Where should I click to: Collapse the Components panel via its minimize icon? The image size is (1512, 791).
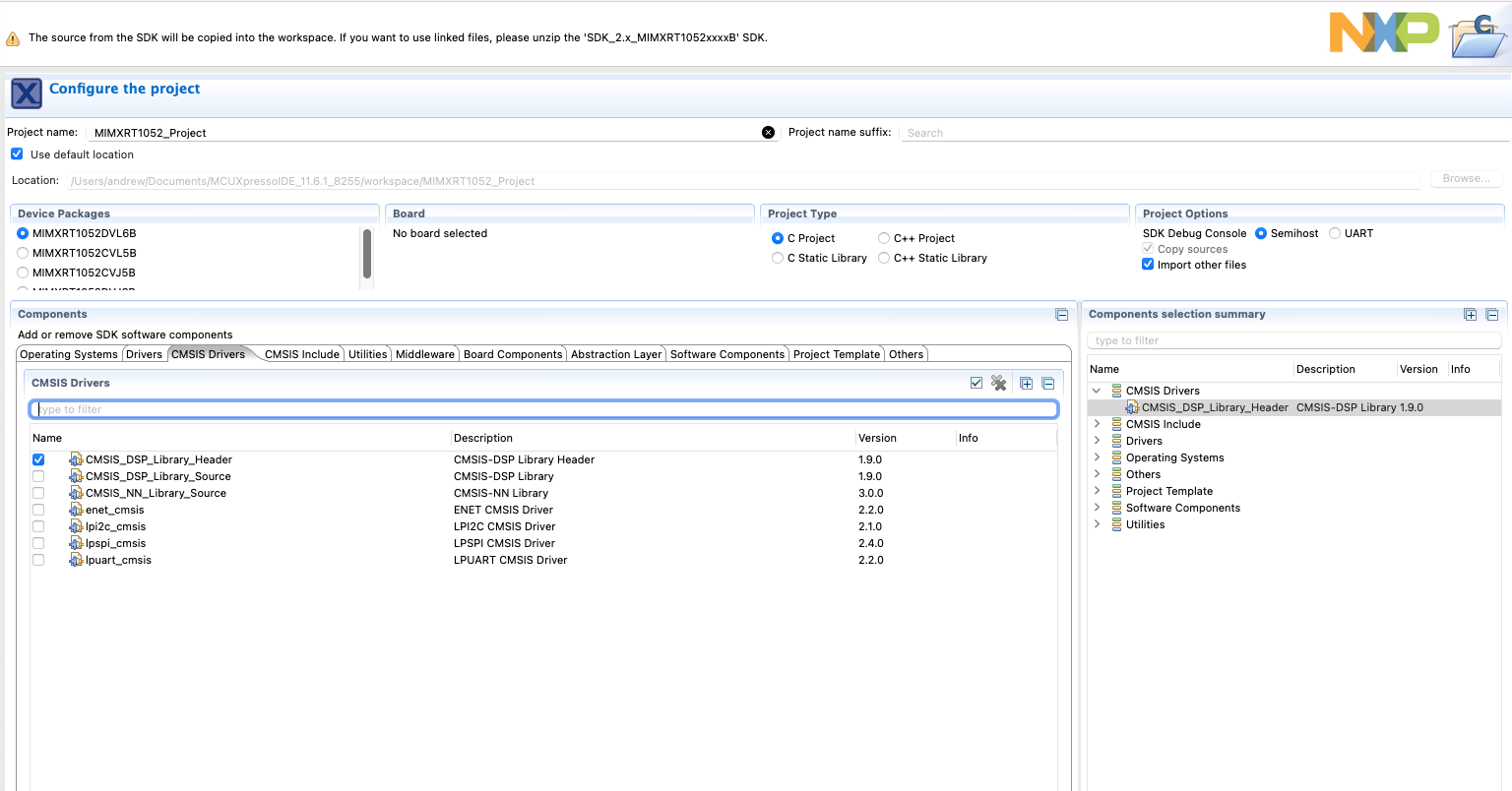(1061, 314)
